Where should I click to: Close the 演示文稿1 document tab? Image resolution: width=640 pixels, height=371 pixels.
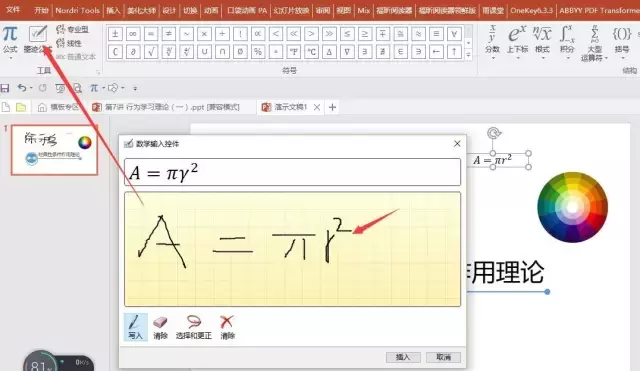pos(317,107)
